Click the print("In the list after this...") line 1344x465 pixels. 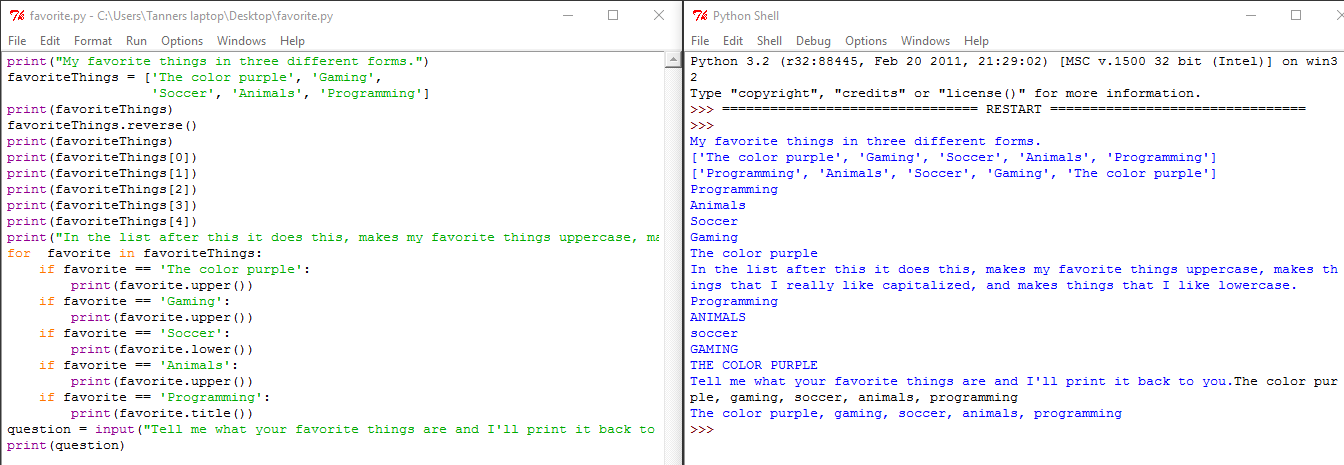tap(333, 237)
